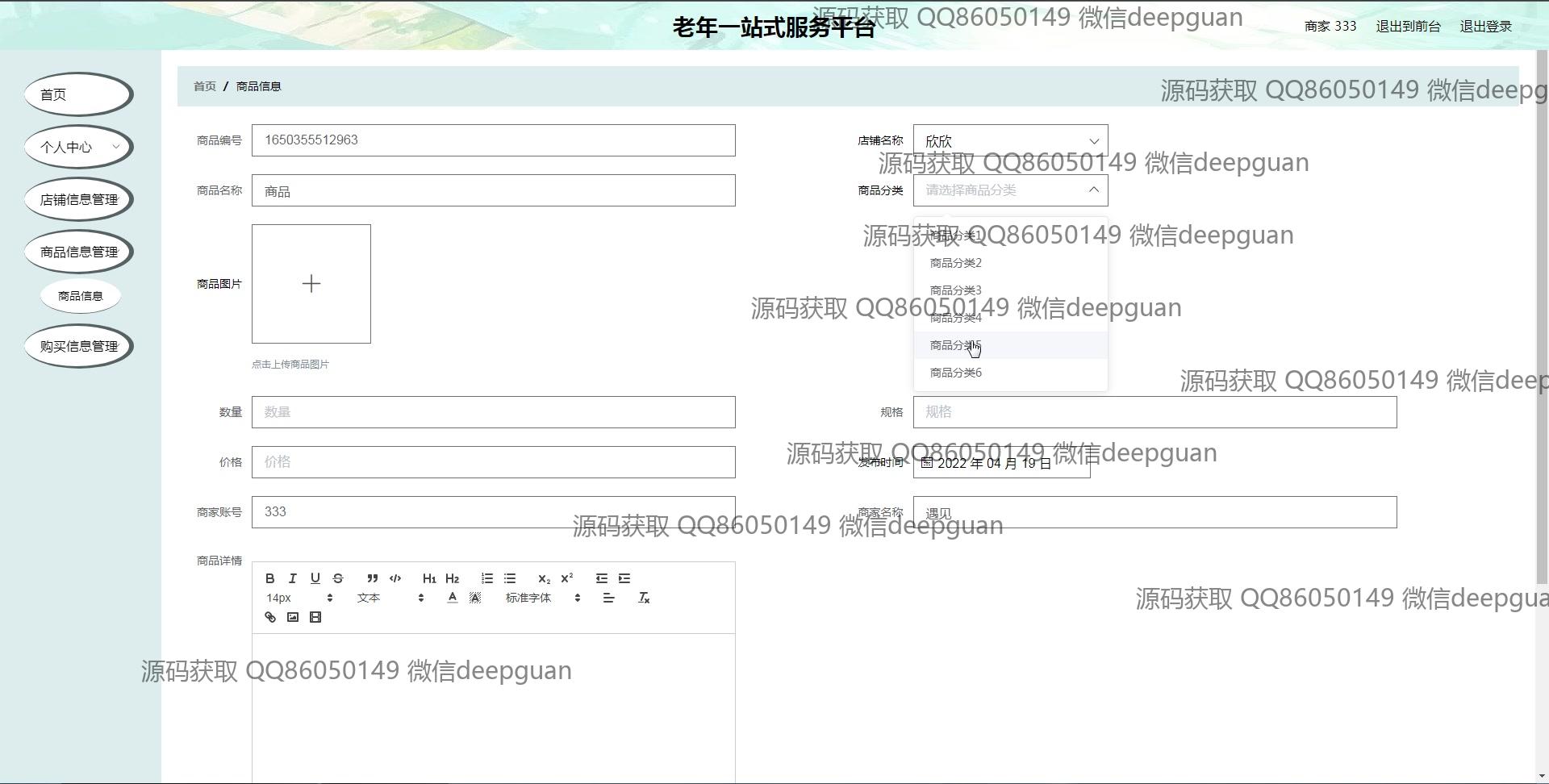Toggle bold formatting in the editor
This screenshot has height=784, width=1549.
pos(270,578)
